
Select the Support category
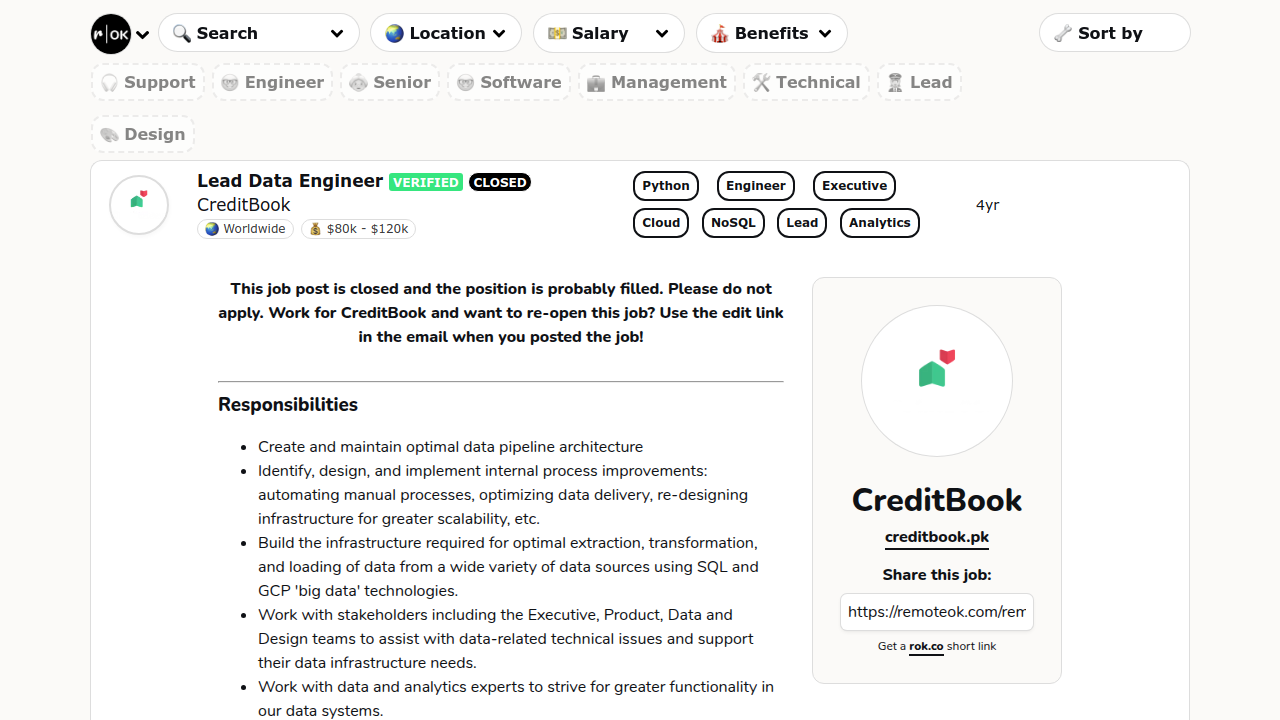148,82
